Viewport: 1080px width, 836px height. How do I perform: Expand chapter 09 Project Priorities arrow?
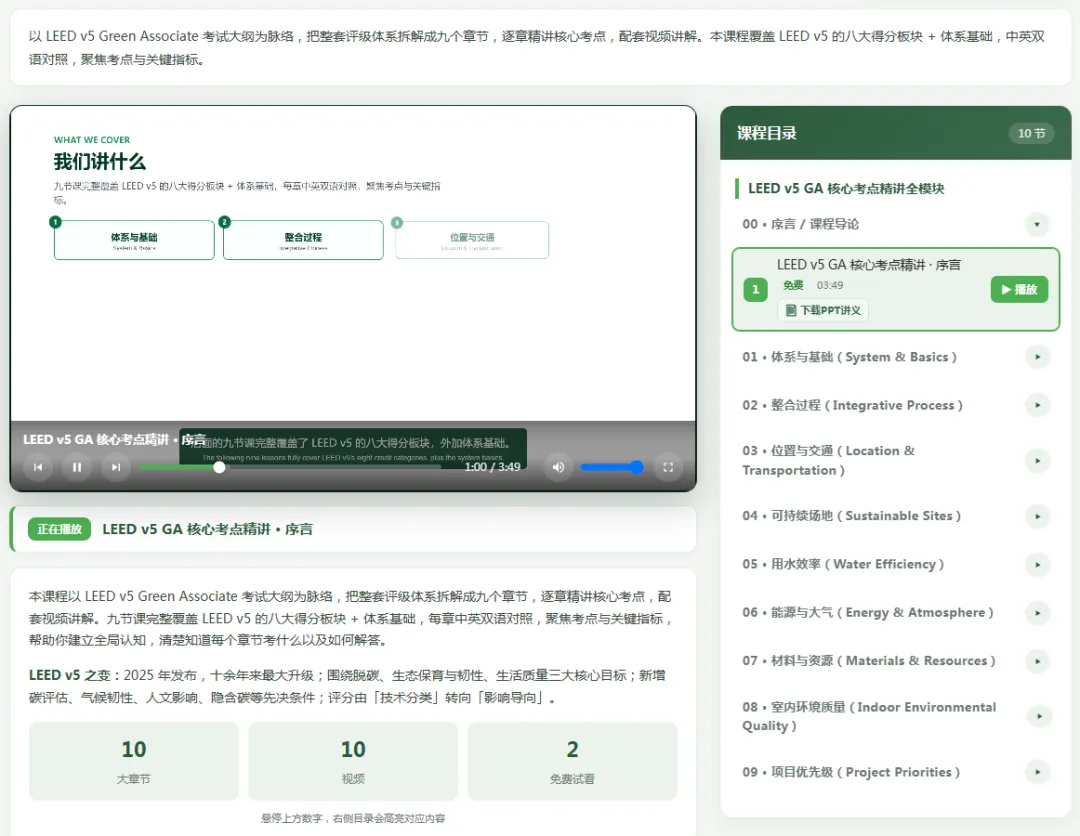[1037, 772]
